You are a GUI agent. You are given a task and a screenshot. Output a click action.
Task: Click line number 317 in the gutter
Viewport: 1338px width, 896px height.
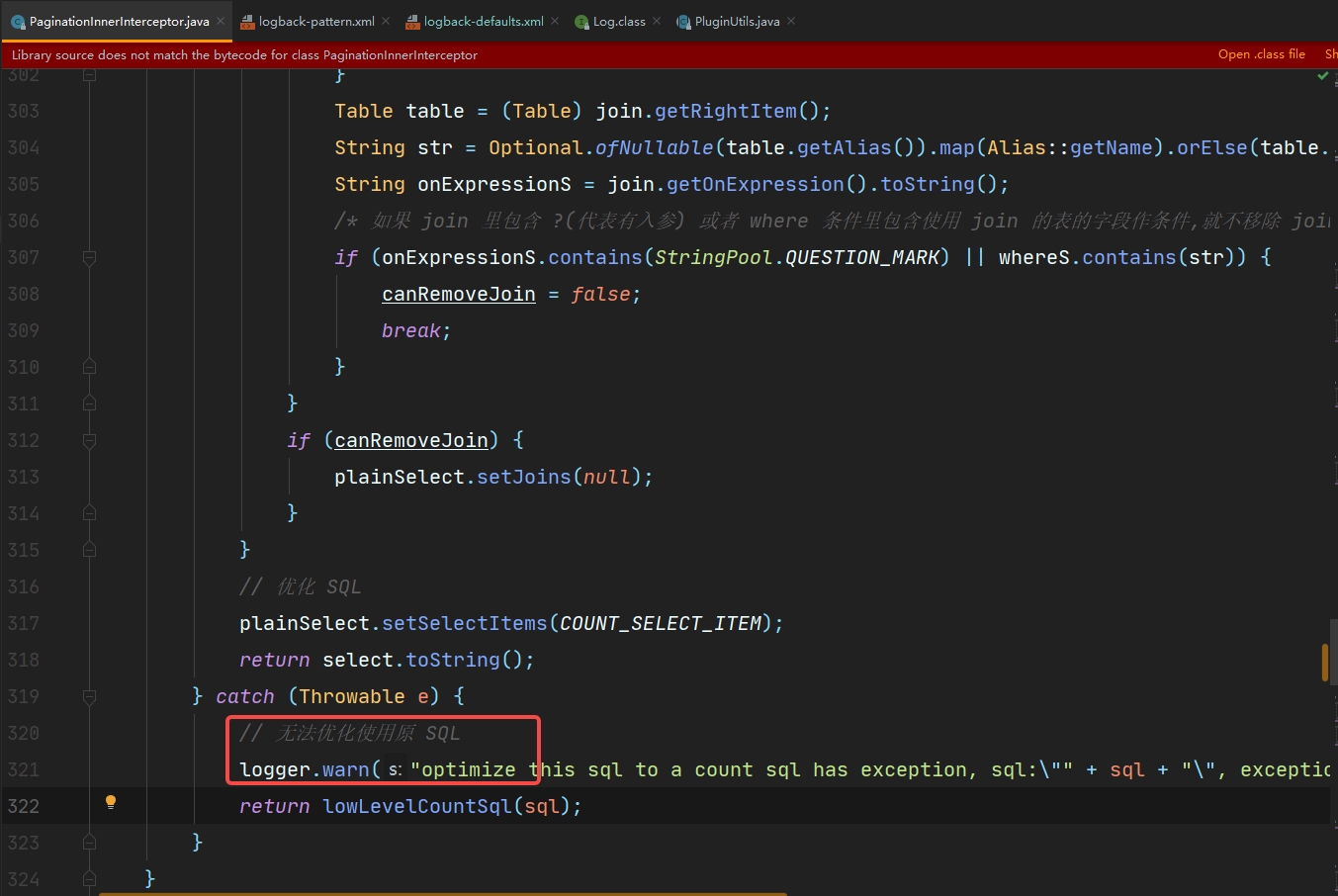24,623
